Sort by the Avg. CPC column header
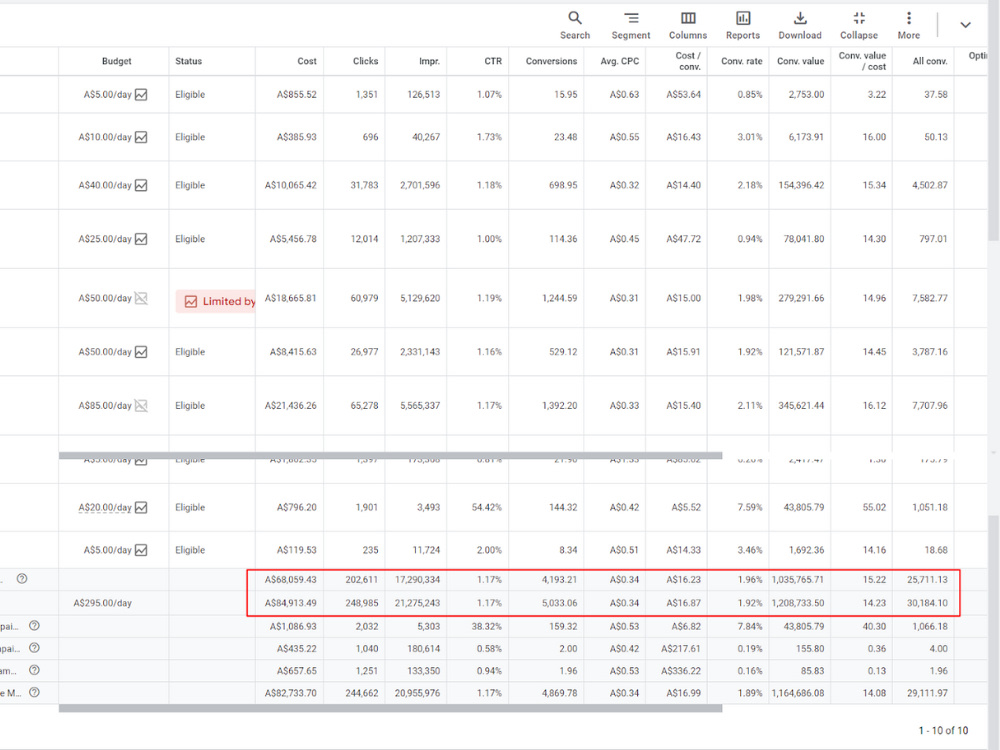Viewport: 1000px width, 750px height. (619, 61)
